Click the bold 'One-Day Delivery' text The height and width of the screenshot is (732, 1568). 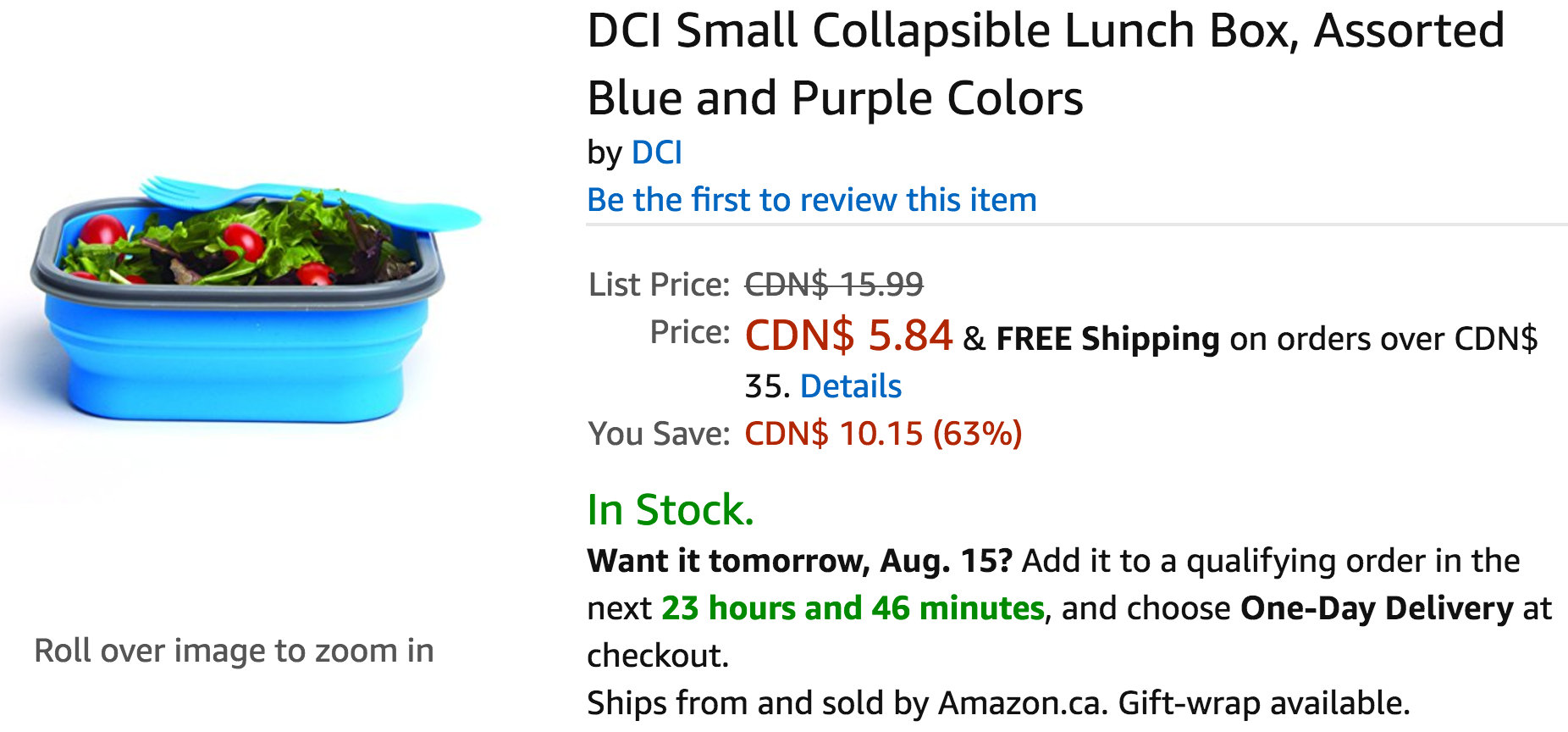click(x=1377, y=608)
